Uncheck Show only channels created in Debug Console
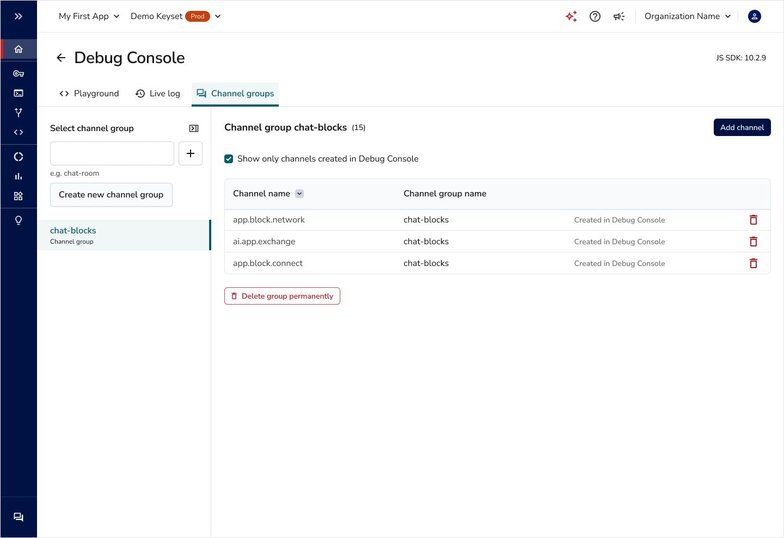The image size is (784, 538). tap(228, 159)
